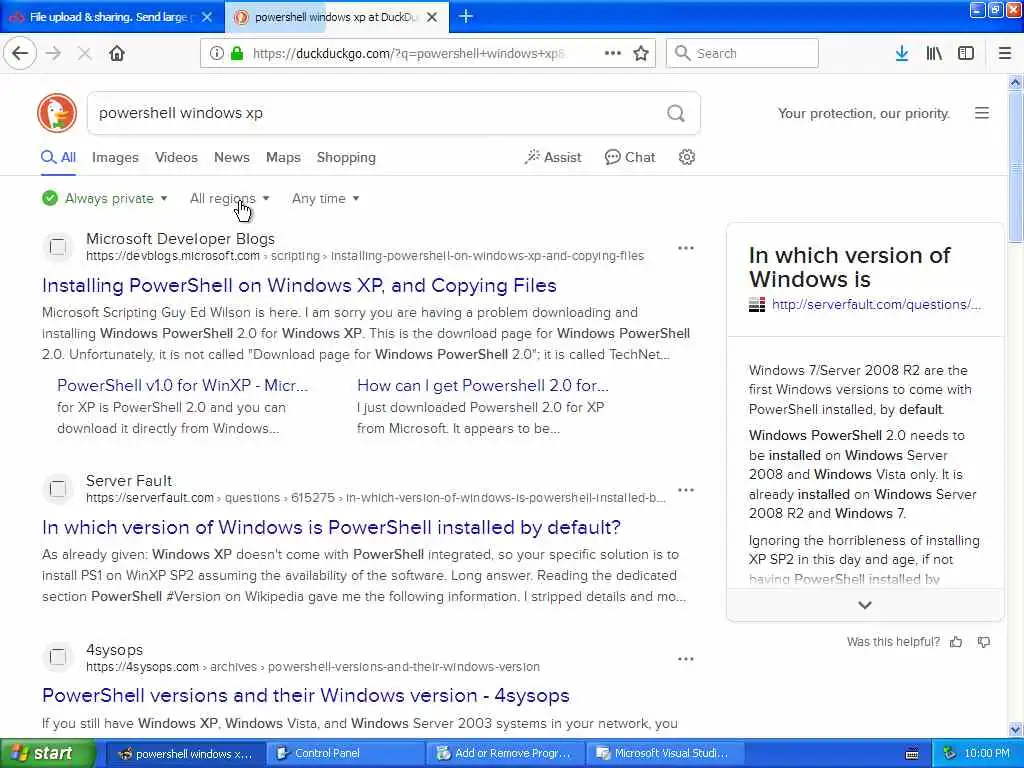Open PowerShell versions 4sysops result
The width and height of the screenshot is (1024, 768).
click(306, 696)
